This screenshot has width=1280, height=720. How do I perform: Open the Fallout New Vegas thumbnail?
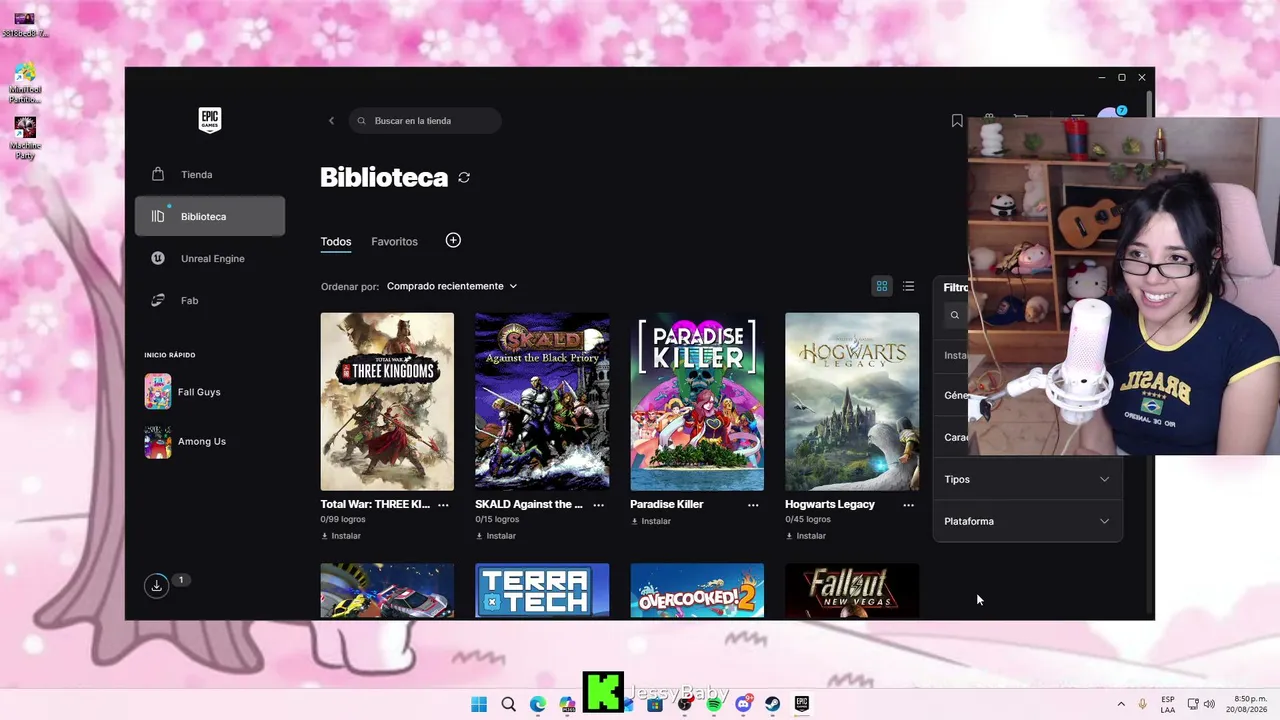click(852, 591)
